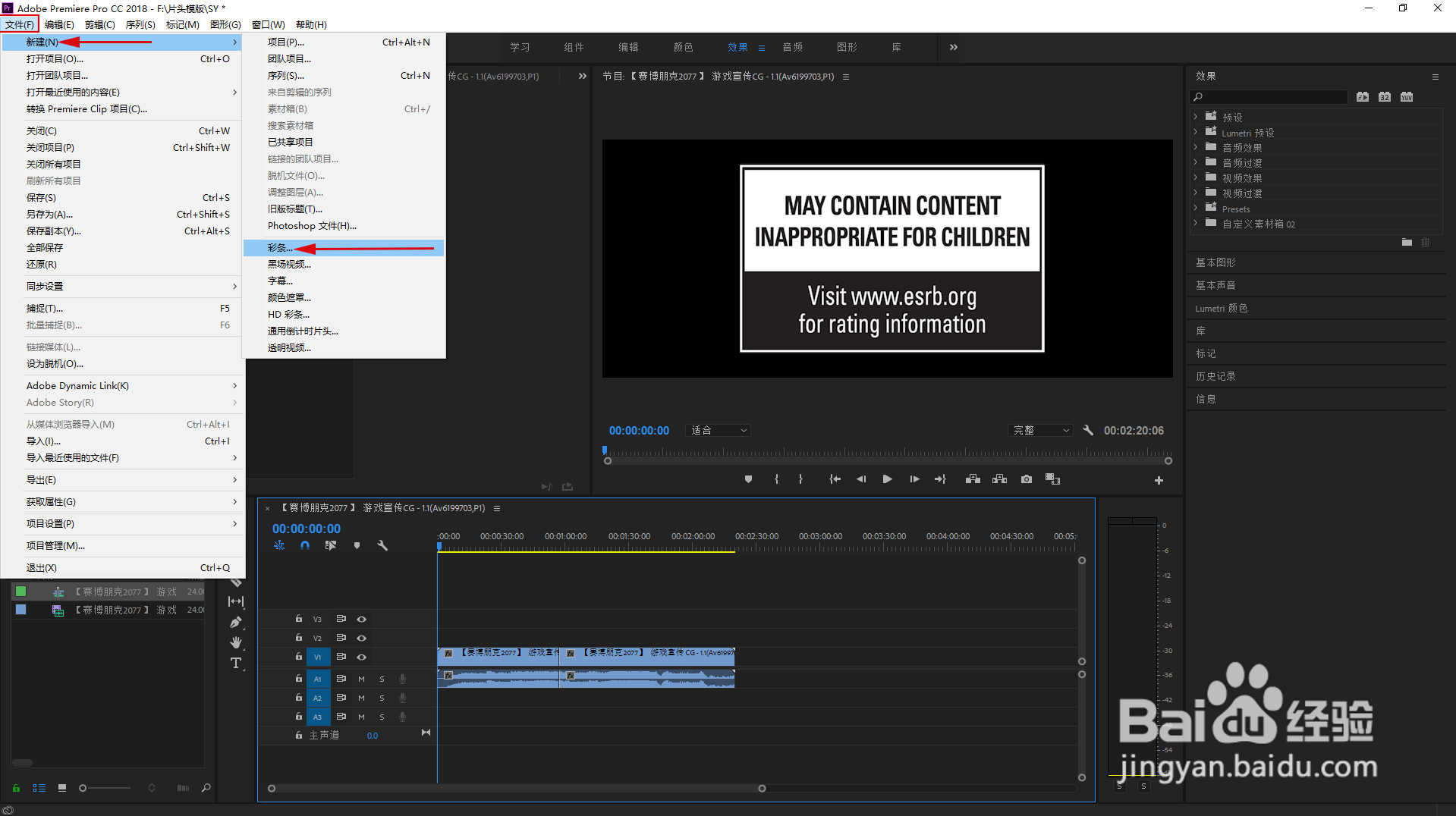Switch Project panel to icon view
This screenshot has width=1456, height=816.
point(62,788)
